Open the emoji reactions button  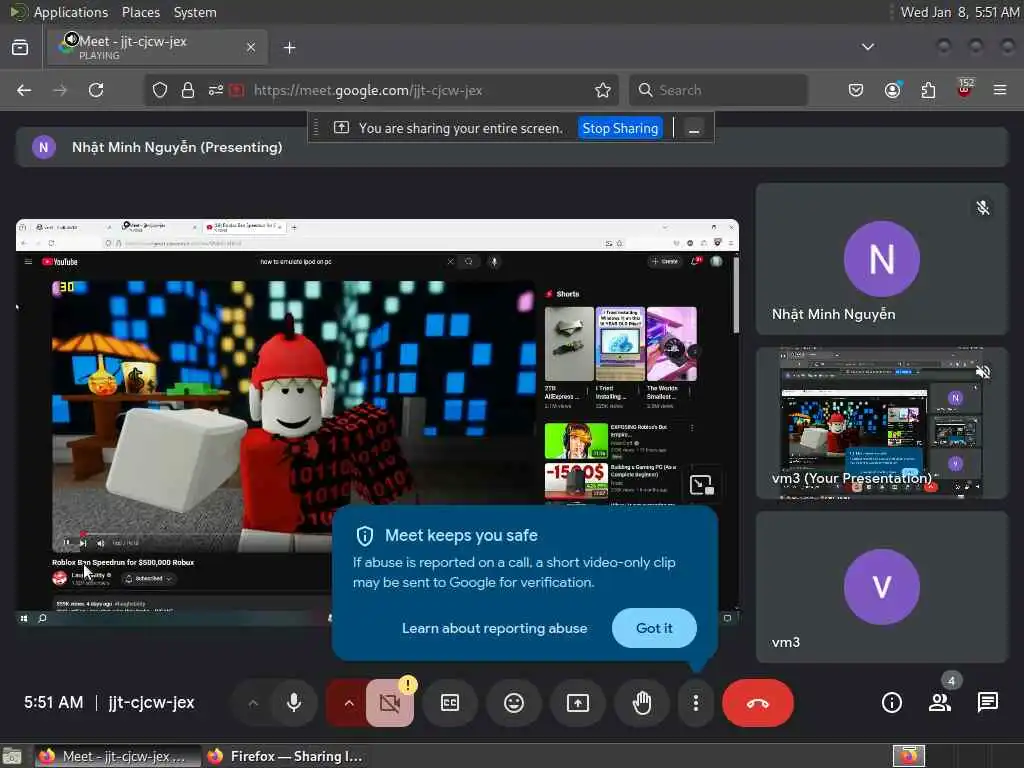coord(514,703)
